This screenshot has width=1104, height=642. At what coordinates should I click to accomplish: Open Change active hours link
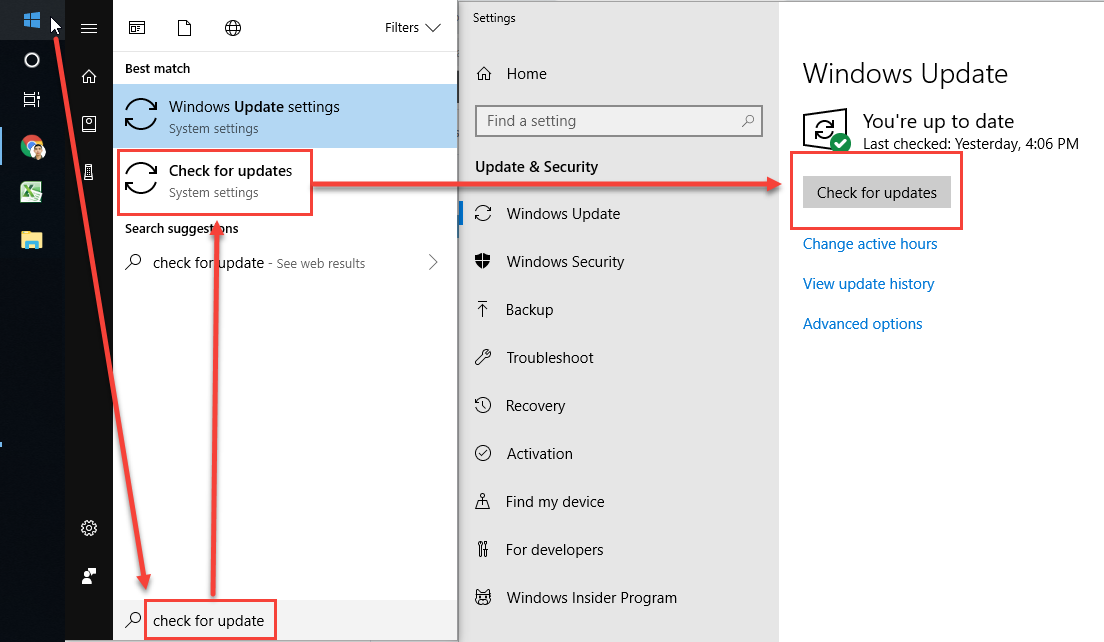tap(870, 244)
